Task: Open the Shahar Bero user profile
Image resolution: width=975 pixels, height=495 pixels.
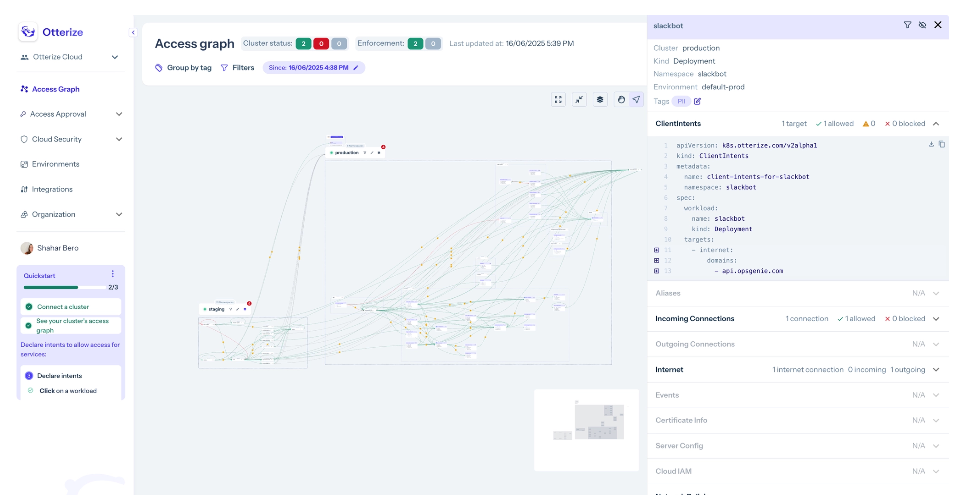Action: coord(50,248)
